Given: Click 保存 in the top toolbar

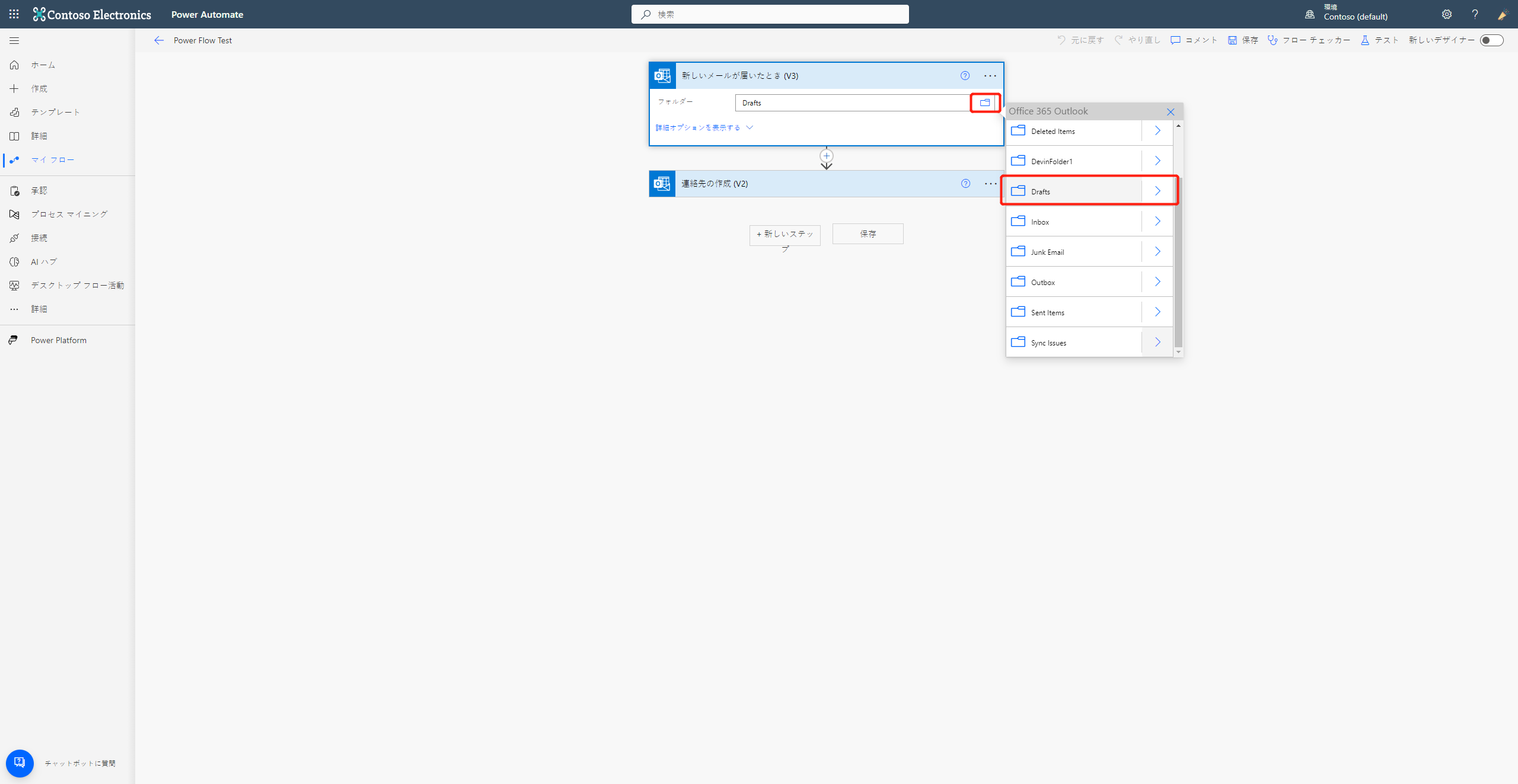Looking at the screenshot, I should pyautogui.click(x=1243, y=40).
